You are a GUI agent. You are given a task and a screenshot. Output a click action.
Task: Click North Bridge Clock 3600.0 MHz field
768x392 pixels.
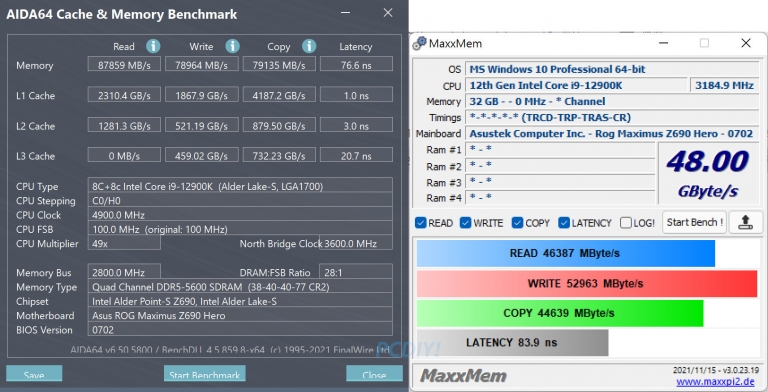pos(356,243)
